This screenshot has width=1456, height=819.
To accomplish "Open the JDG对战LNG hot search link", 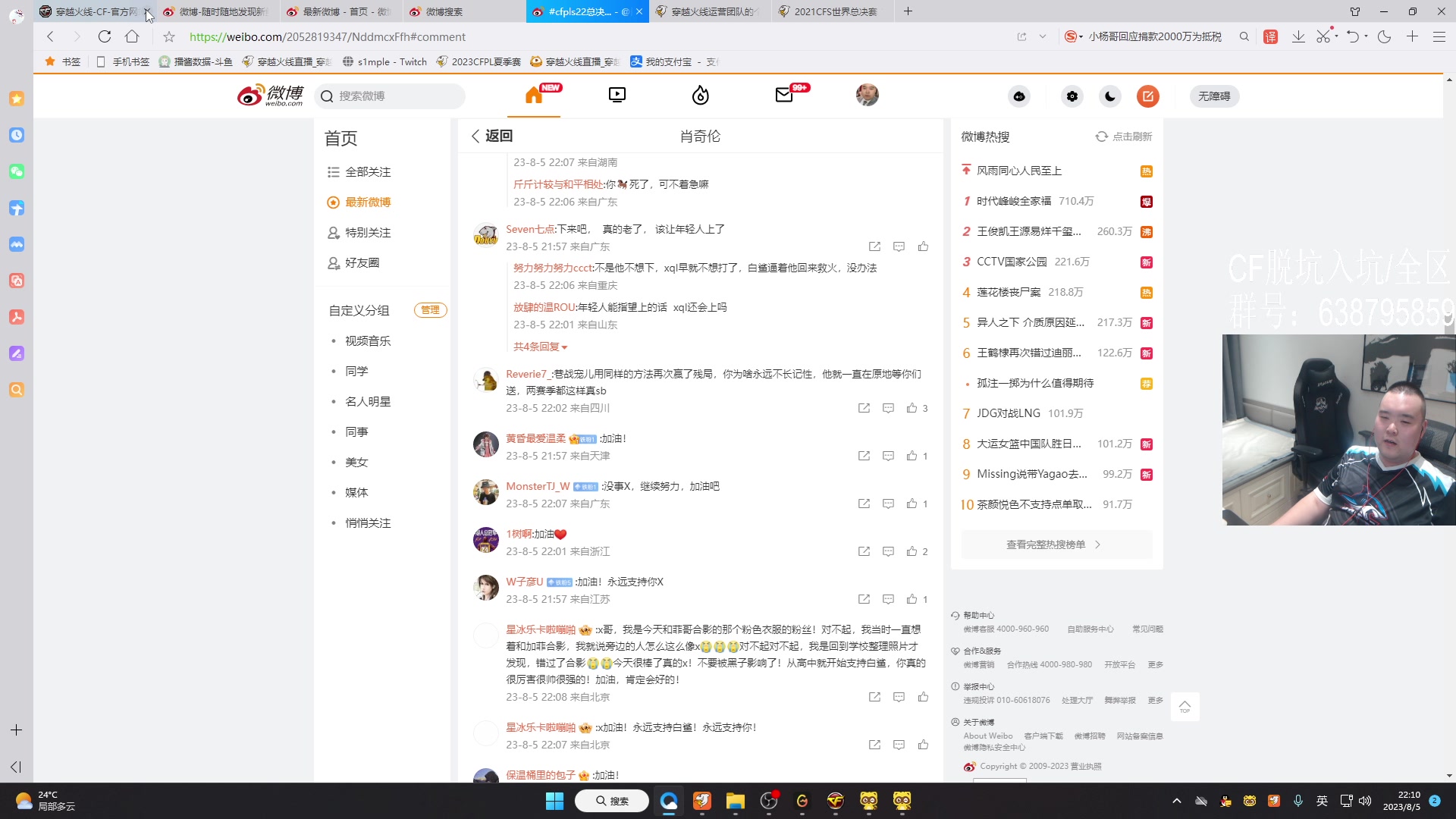I will (1008, 413).
